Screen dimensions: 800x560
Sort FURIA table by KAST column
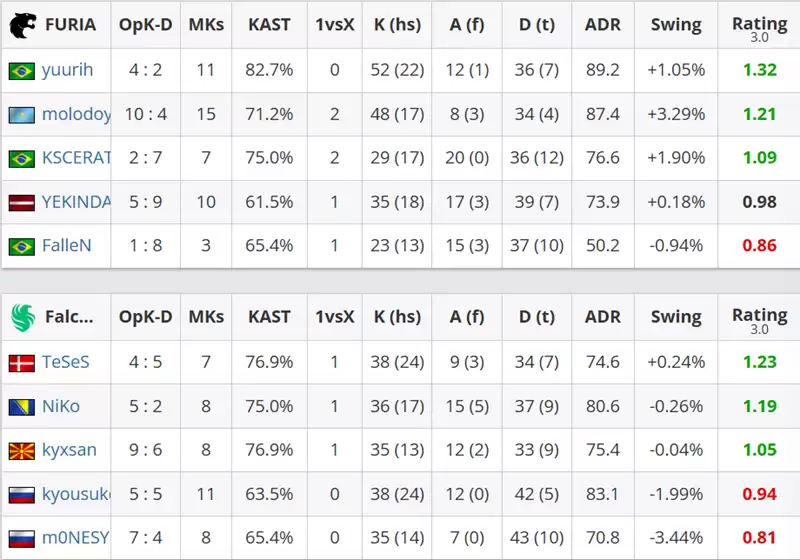[270, 24]
